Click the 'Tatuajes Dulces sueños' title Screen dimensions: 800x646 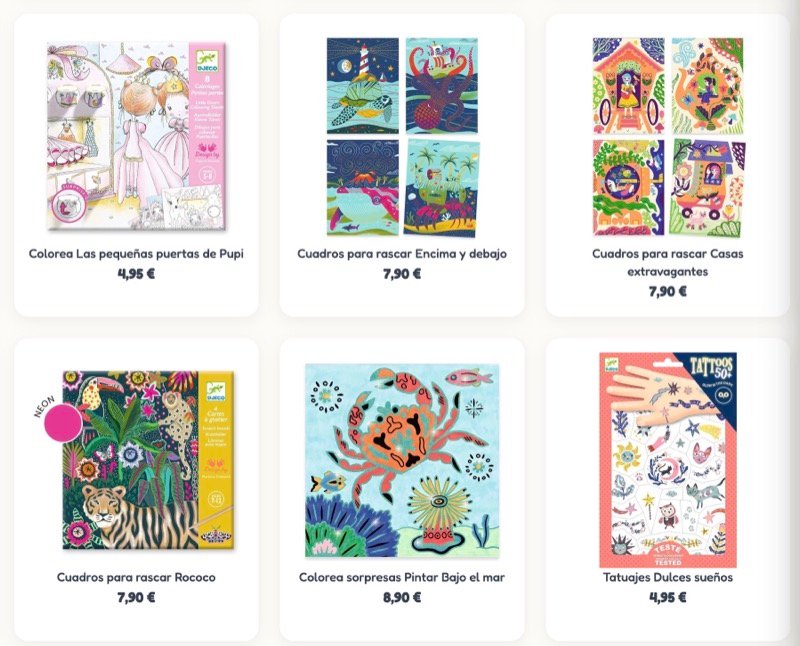pyautogui.click(x=668, y=577)
